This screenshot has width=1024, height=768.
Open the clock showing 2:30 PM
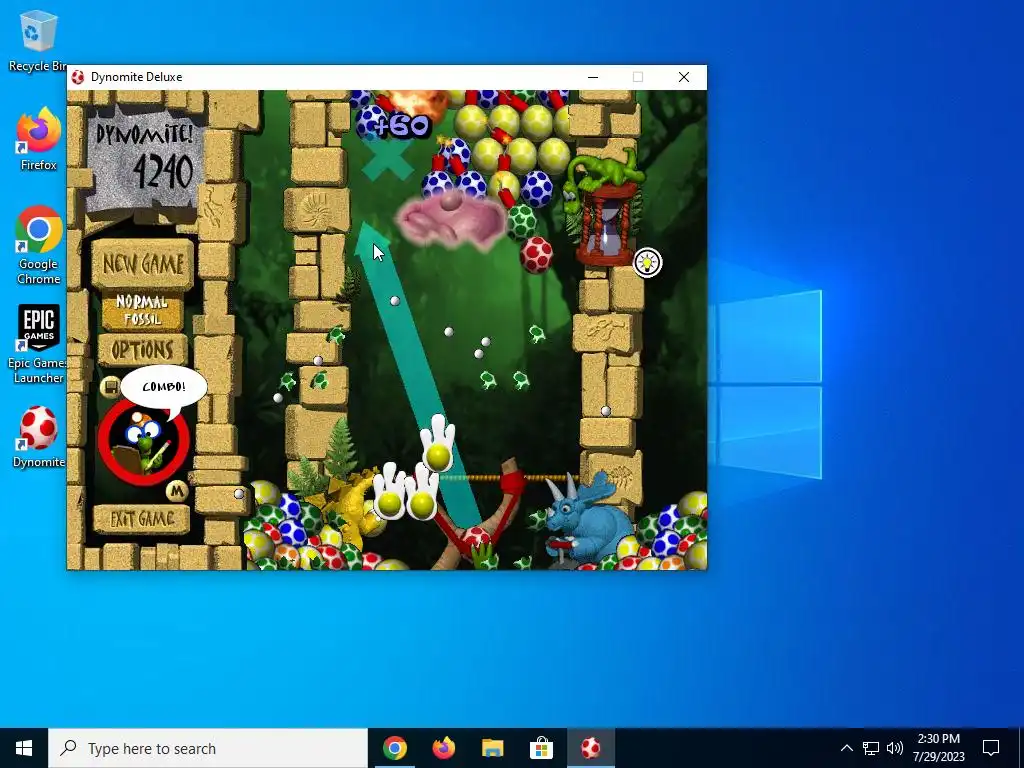(938, 748)
